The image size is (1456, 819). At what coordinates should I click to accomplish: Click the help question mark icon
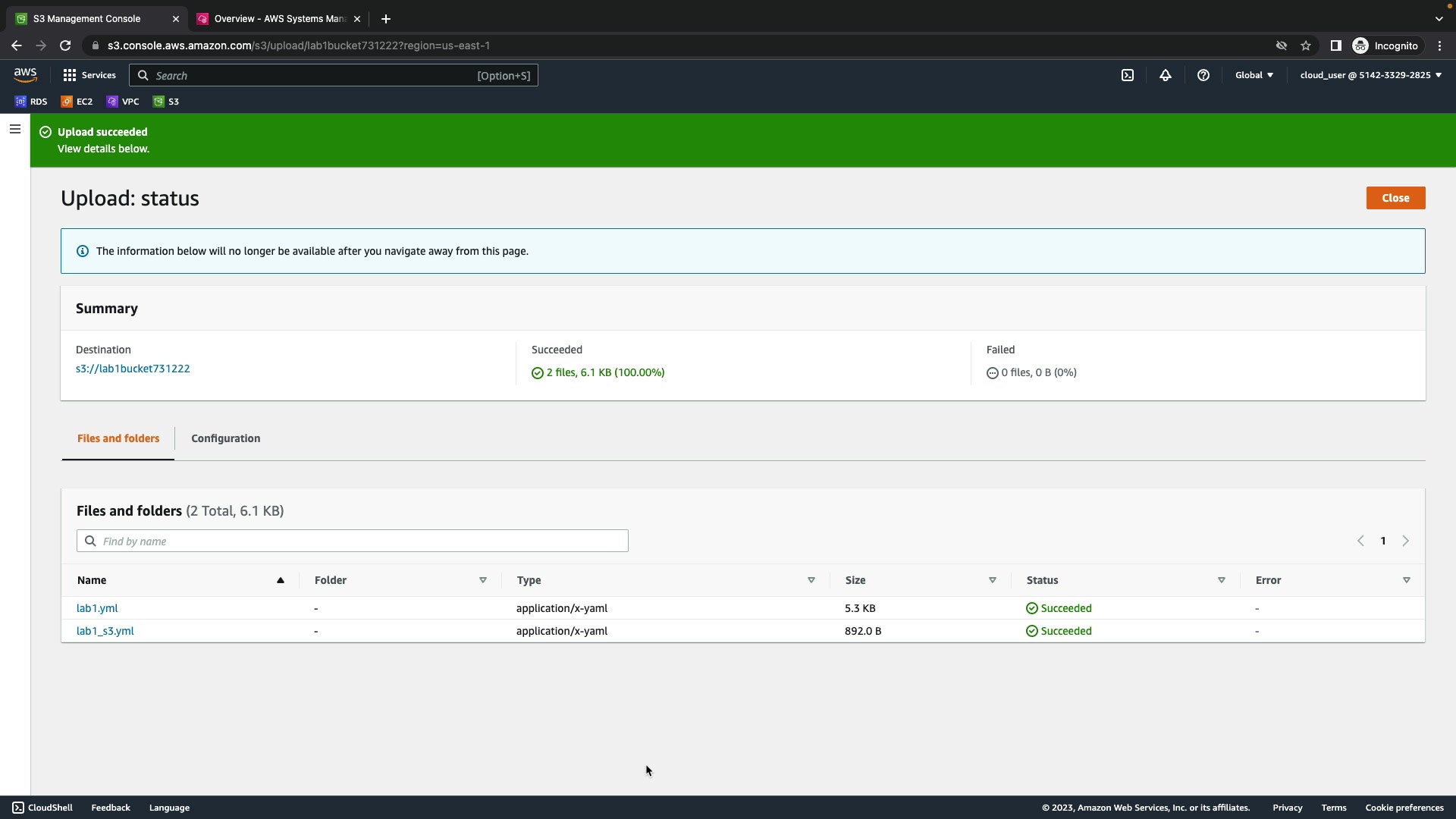pyautogui.click(x=1203, y=75)
